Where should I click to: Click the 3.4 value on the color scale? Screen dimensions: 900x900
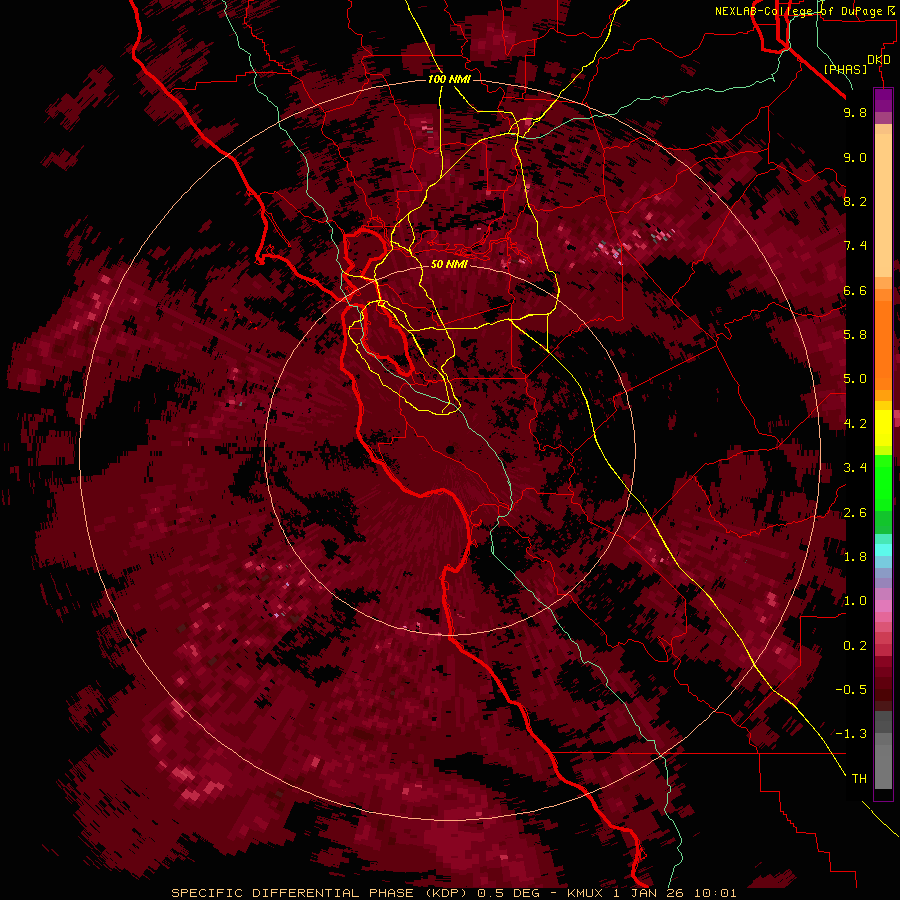pyautogui.click(x=855, y=468)
